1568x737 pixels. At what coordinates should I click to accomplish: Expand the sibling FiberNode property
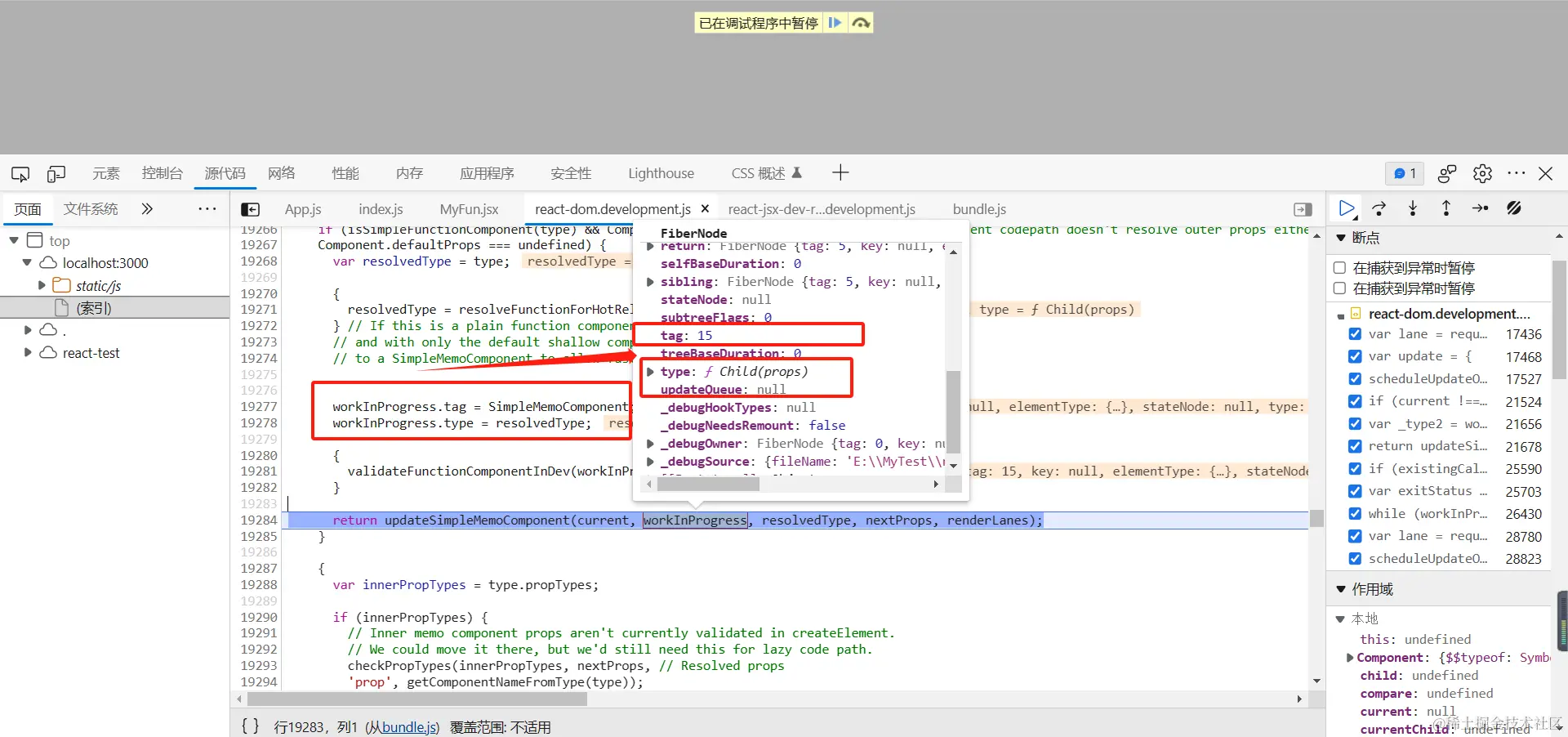click(x=650, y=281)
